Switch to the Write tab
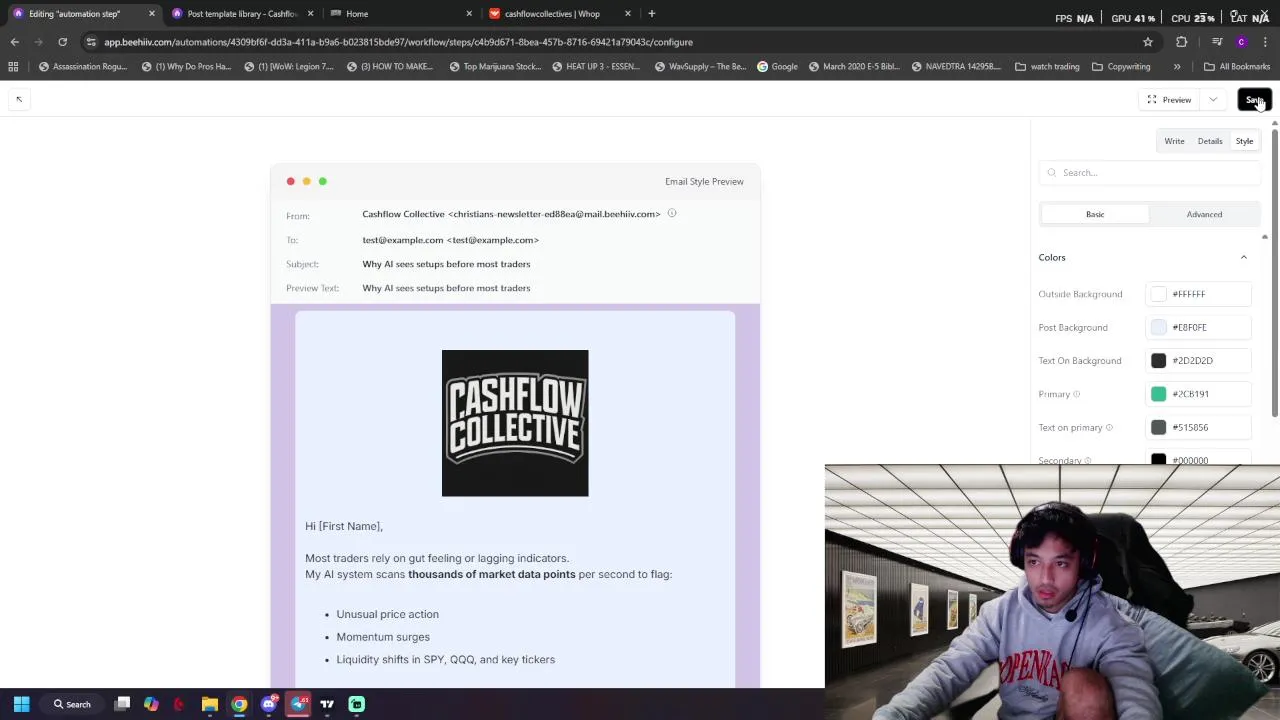 tap(1174, 141)
